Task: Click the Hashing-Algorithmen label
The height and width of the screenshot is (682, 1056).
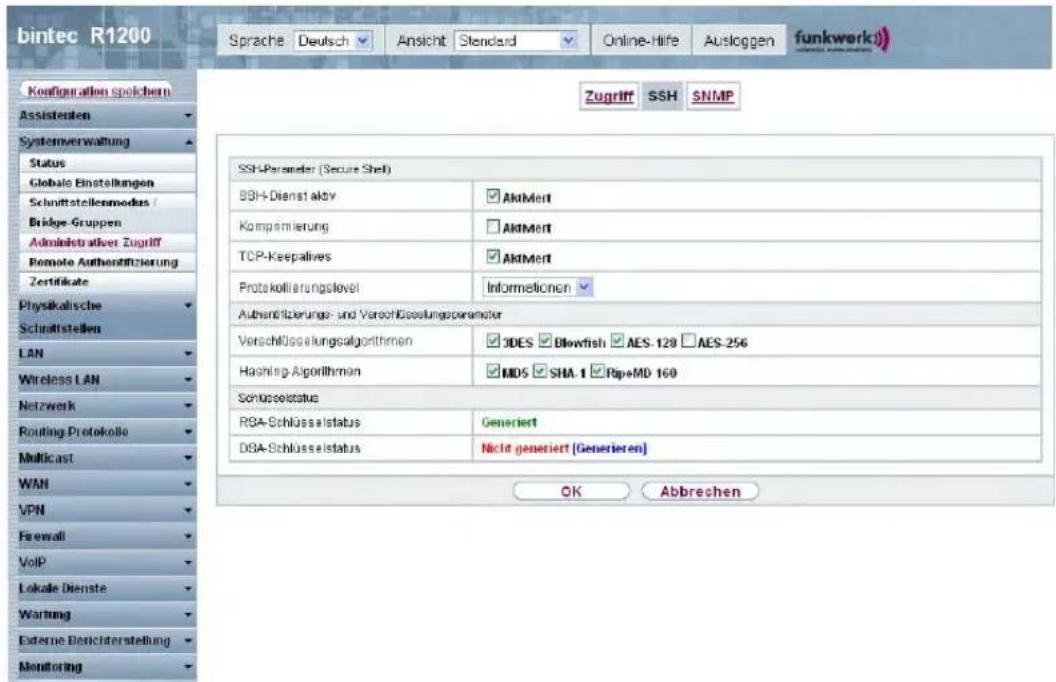Action: (x=300, y=372)
